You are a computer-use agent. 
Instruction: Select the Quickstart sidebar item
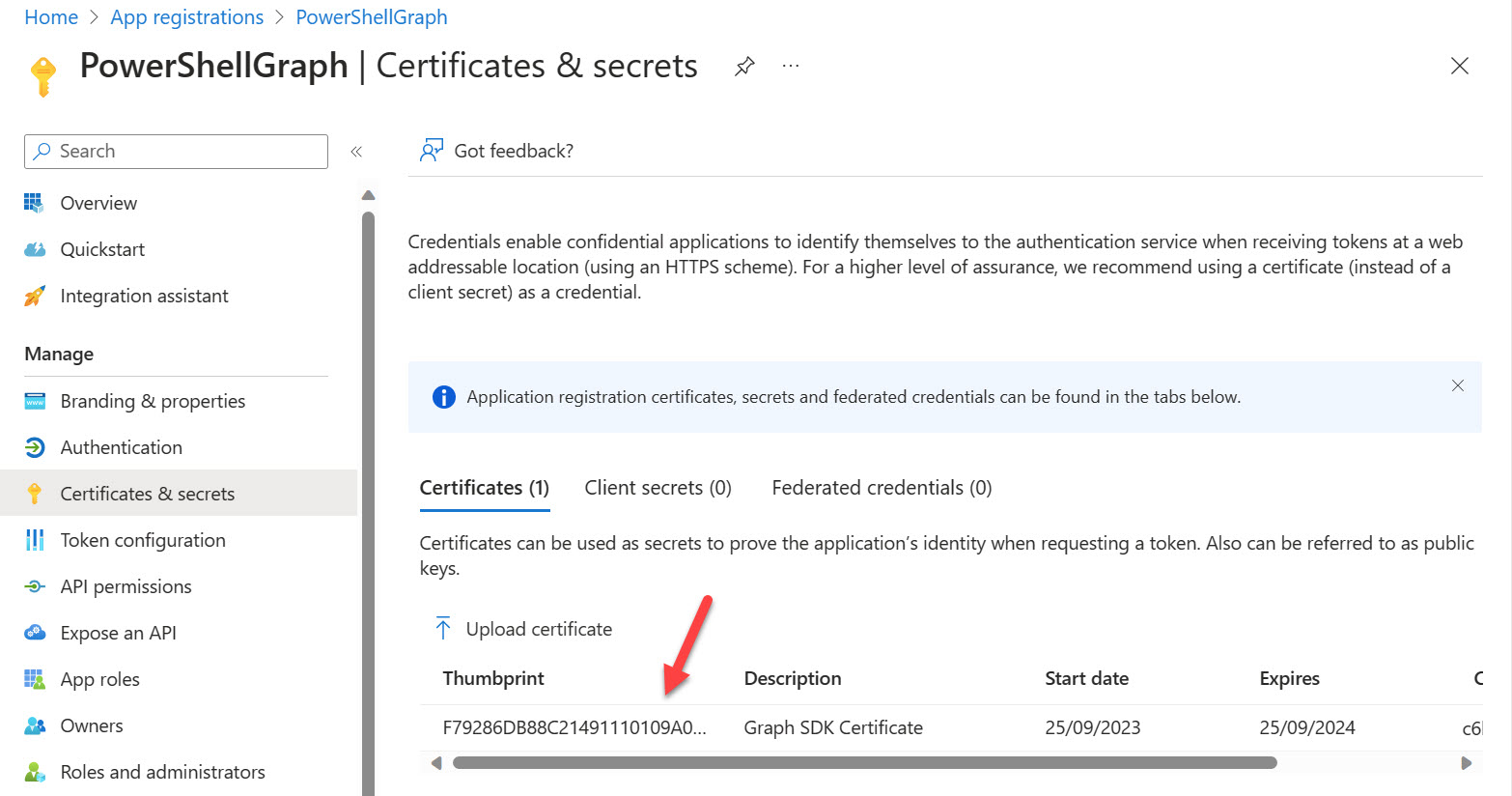click(x=102, y=249)
